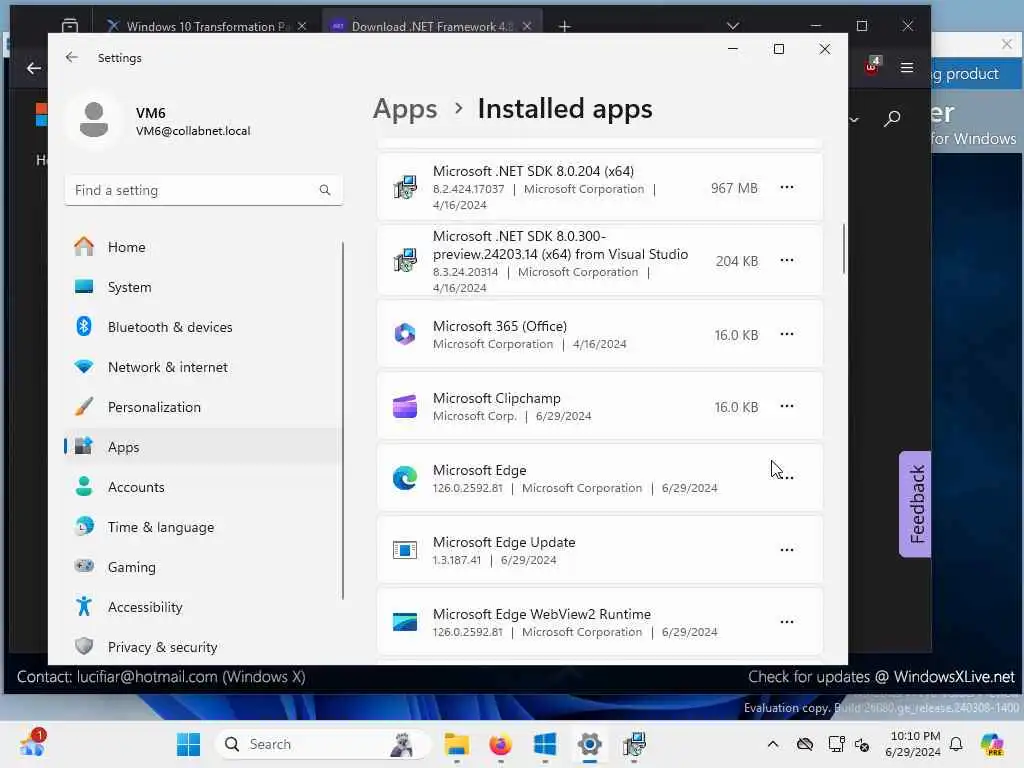Viewport: 1024px width, 768px height.
Task: Click the Microsoft Clipchamp app name
Action: point(496,398)
